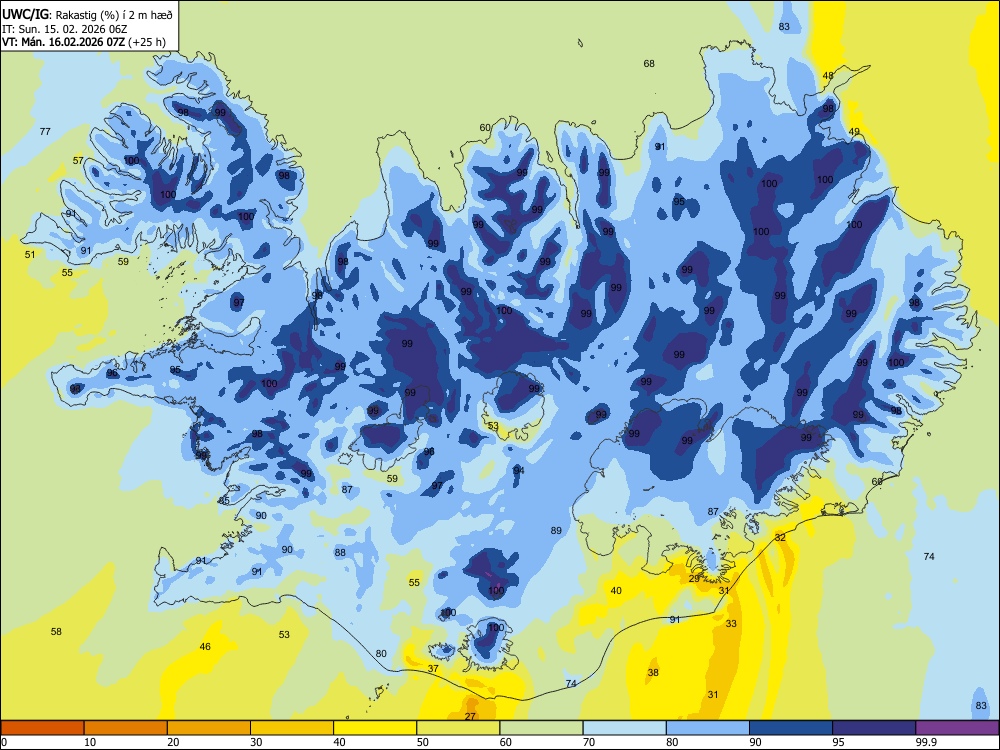This screenshot has width=1000, height=750.
Task: Click the humidity value '51' off the west coast
Action: [x=30, y=254]
